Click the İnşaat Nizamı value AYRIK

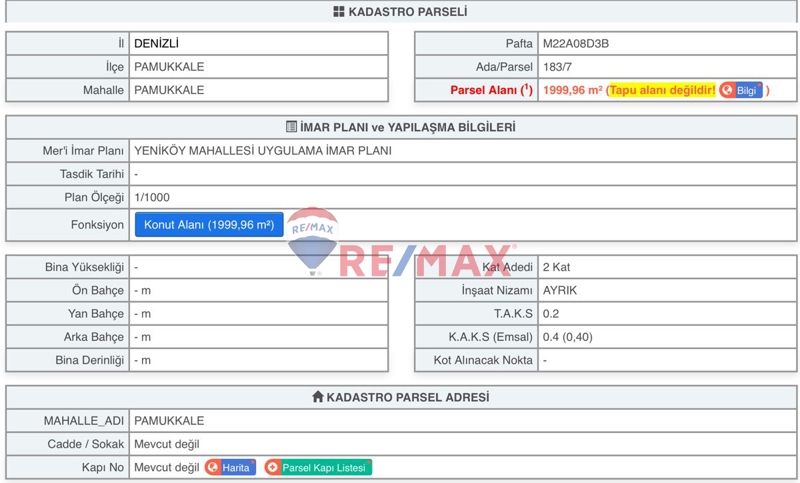[x=560, y=290]
